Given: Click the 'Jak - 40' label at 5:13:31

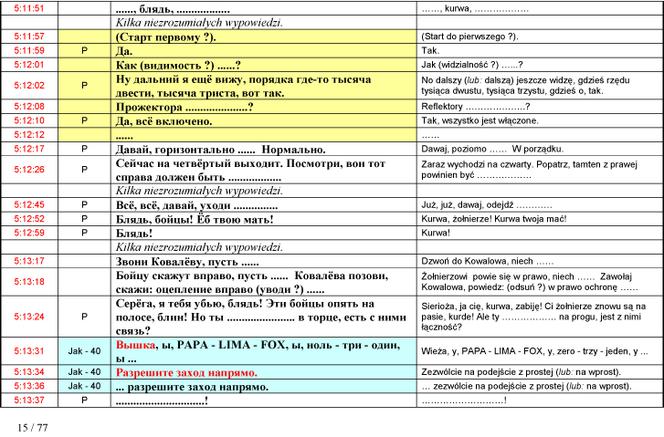Looking at the screenshot, I should [x=84, y=351].
